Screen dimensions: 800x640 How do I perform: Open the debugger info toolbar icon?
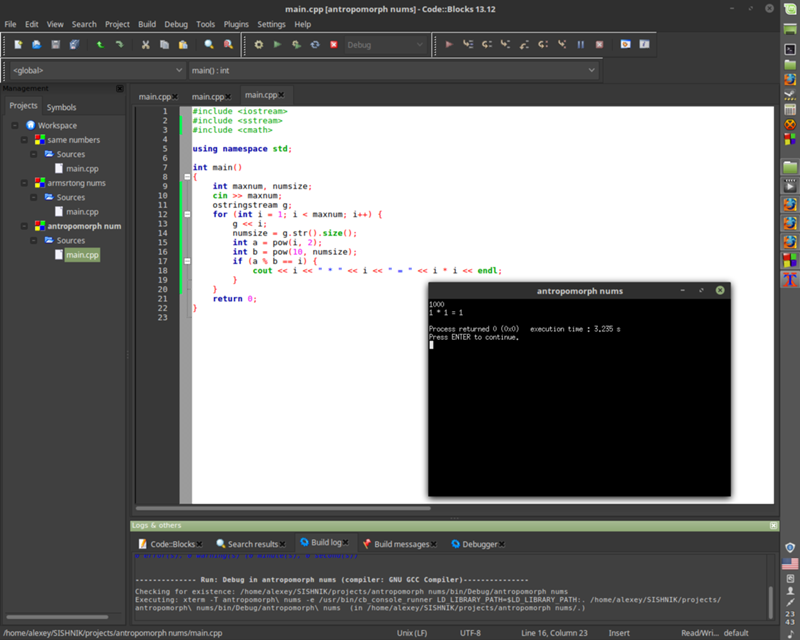click(644, 44)
